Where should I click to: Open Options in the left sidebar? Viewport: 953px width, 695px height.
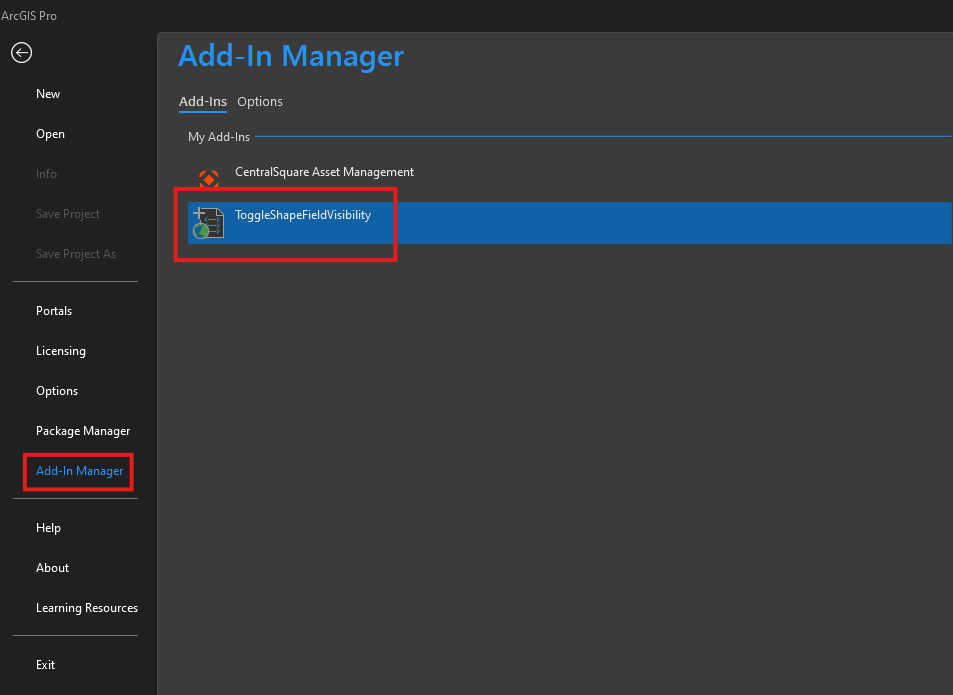point(57,391)
